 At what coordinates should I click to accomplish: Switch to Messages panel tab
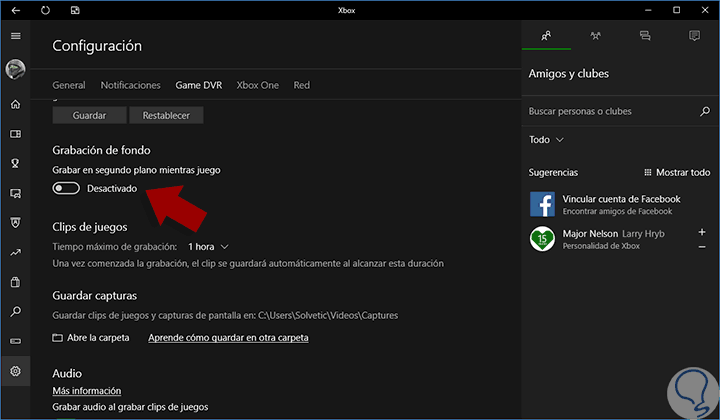click(x=645, y=36)
